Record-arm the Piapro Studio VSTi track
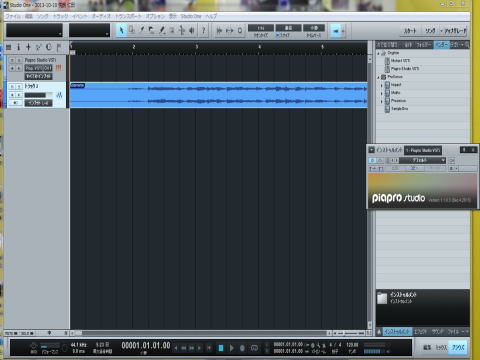480x360 pixels. [12, 68]
